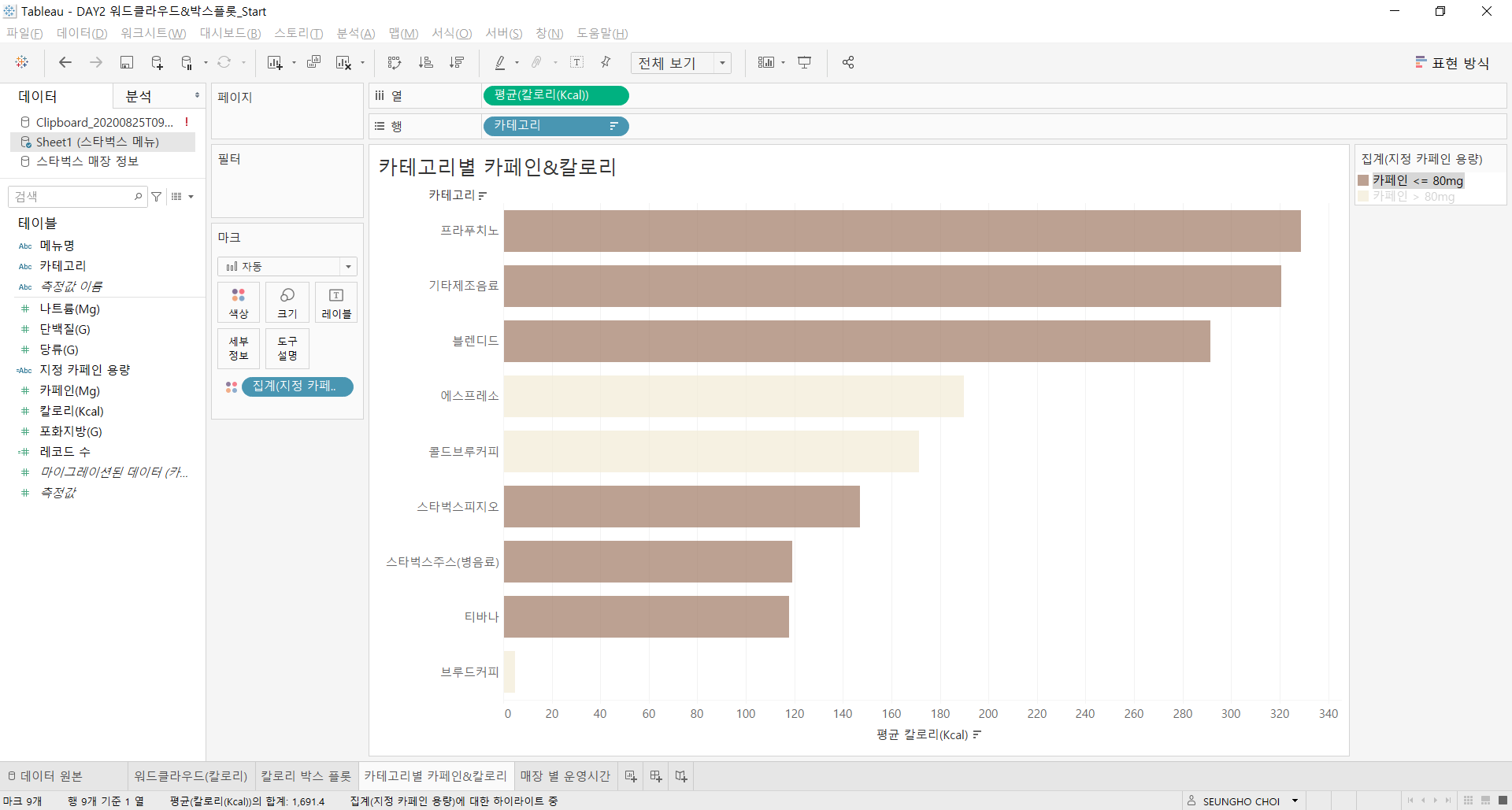Select Sheet1 (스타벅스 메뉴) data source
The image size is (1512, 810).
click(x=102, y=142)
